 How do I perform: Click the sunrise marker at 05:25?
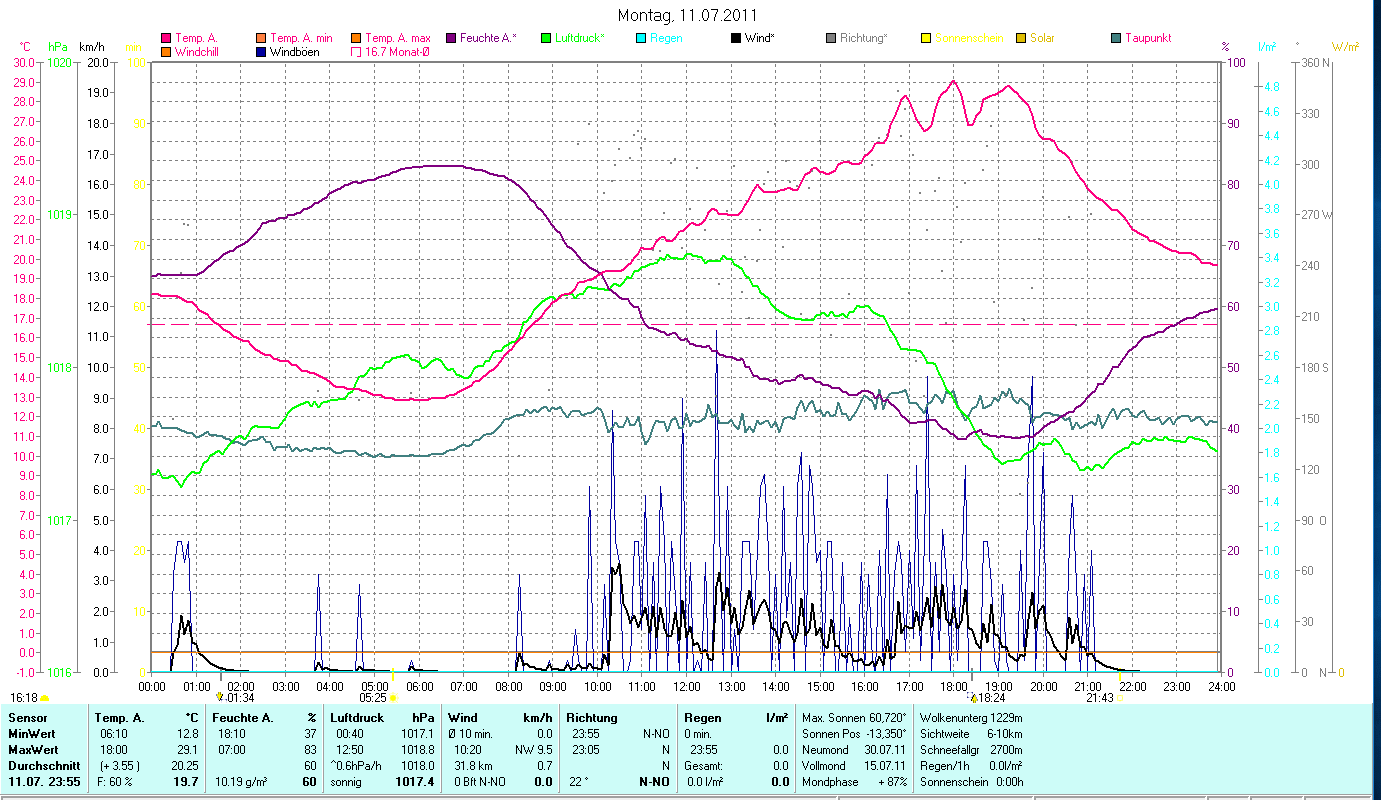pos(393,697)
